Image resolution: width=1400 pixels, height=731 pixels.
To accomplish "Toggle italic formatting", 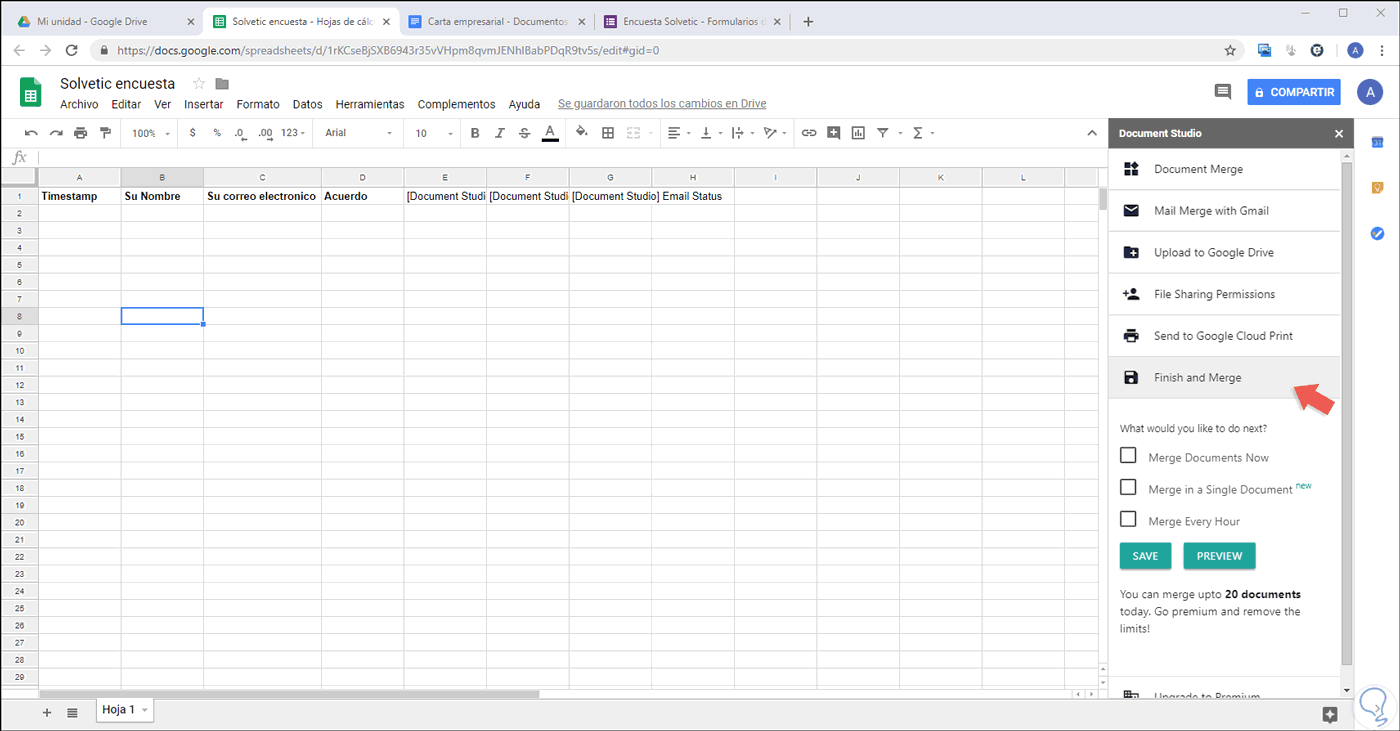I will (x=500, y=133).
